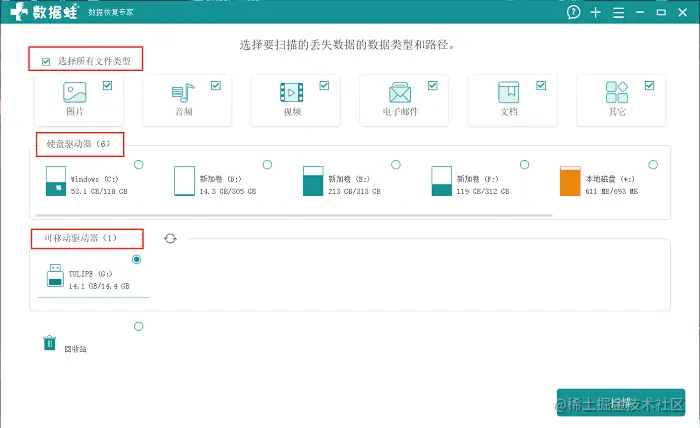The width and height of the screenshot is (700, 428).
Task: Click the 图片 label
Action: (75, 112)
